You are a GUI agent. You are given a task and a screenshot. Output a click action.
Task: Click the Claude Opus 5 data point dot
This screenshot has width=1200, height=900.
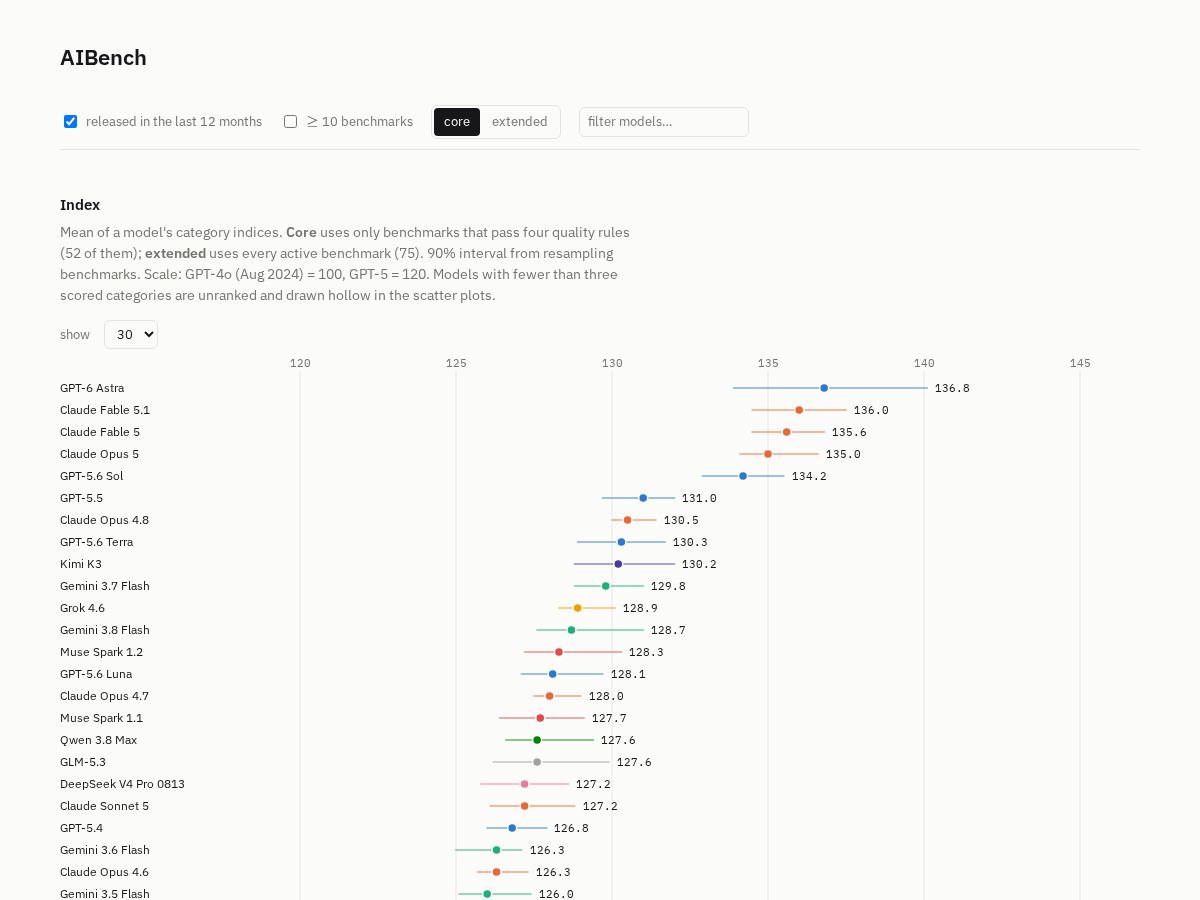point(768,454)
